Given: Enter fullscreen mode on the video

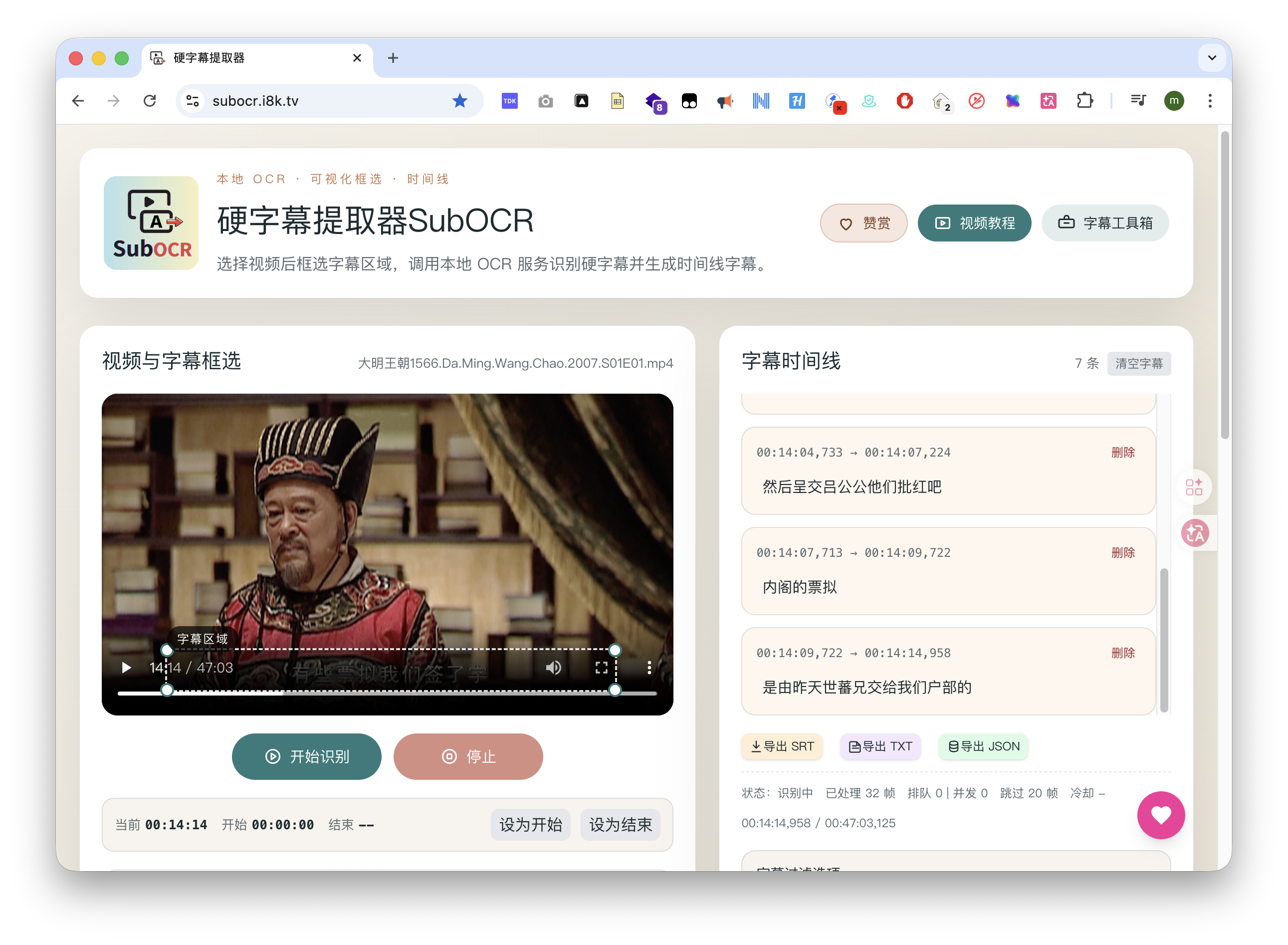Looking at the screenshot, I should pyautogui.click(x=601, y=668).
